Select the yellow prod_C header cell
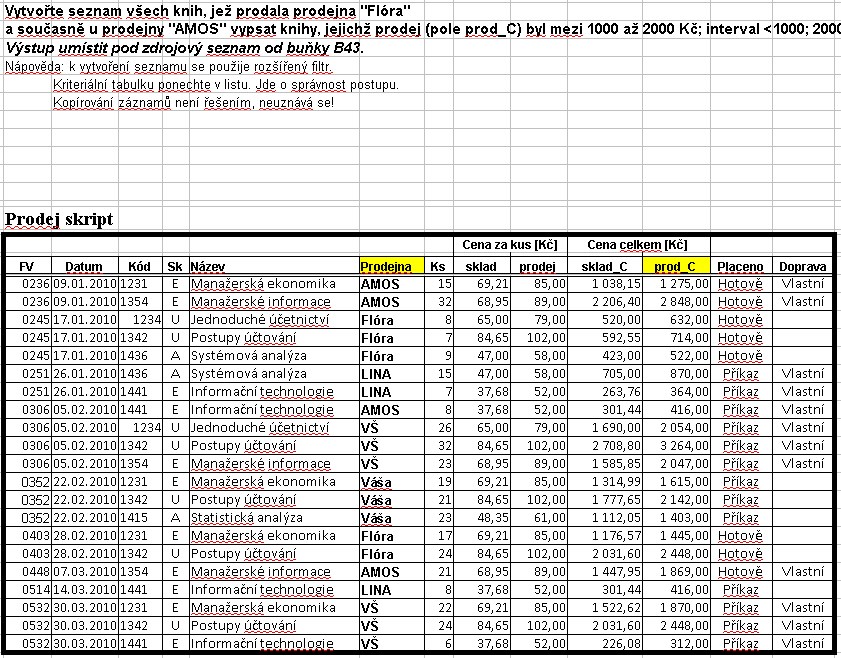Screen dimensions: 841x658 pos(676,267)
